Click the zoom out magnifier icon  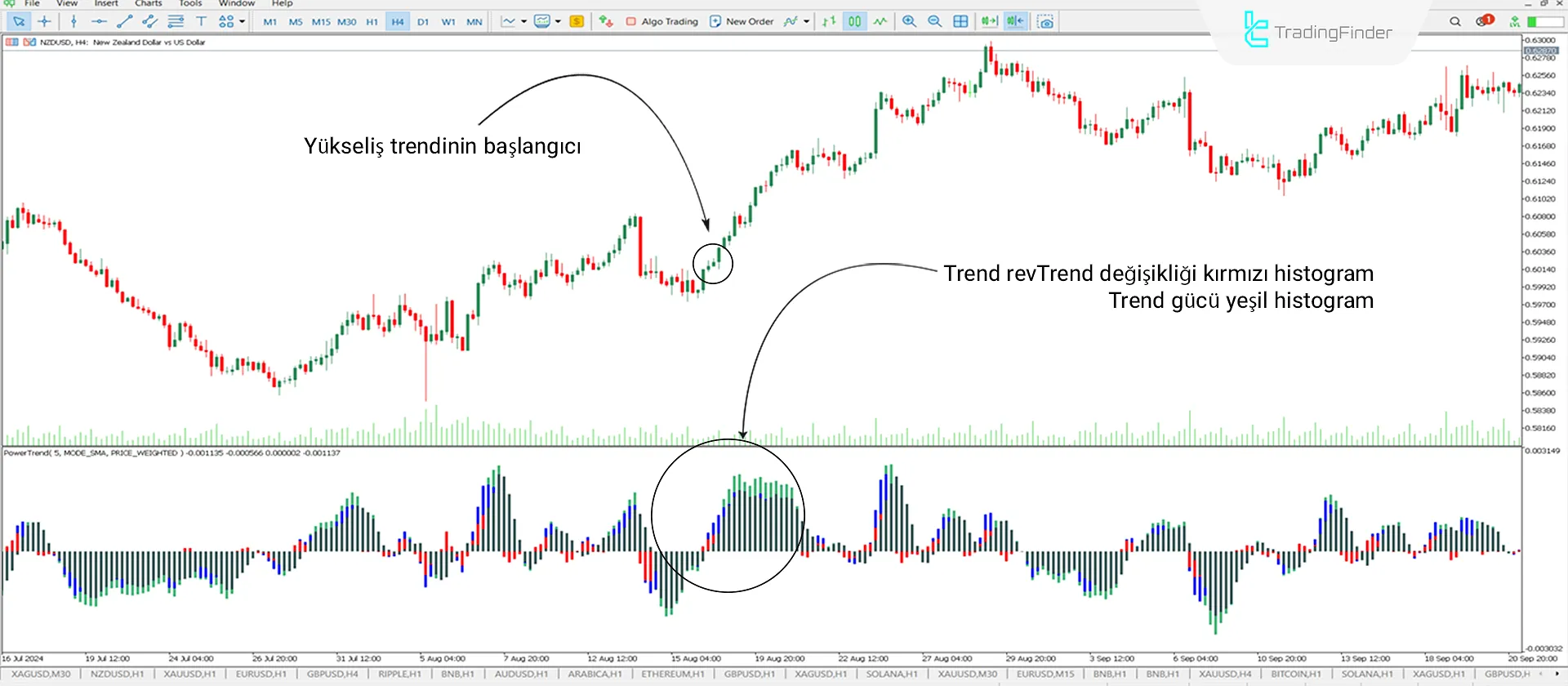pyautogui.click(x=935, y=22)
